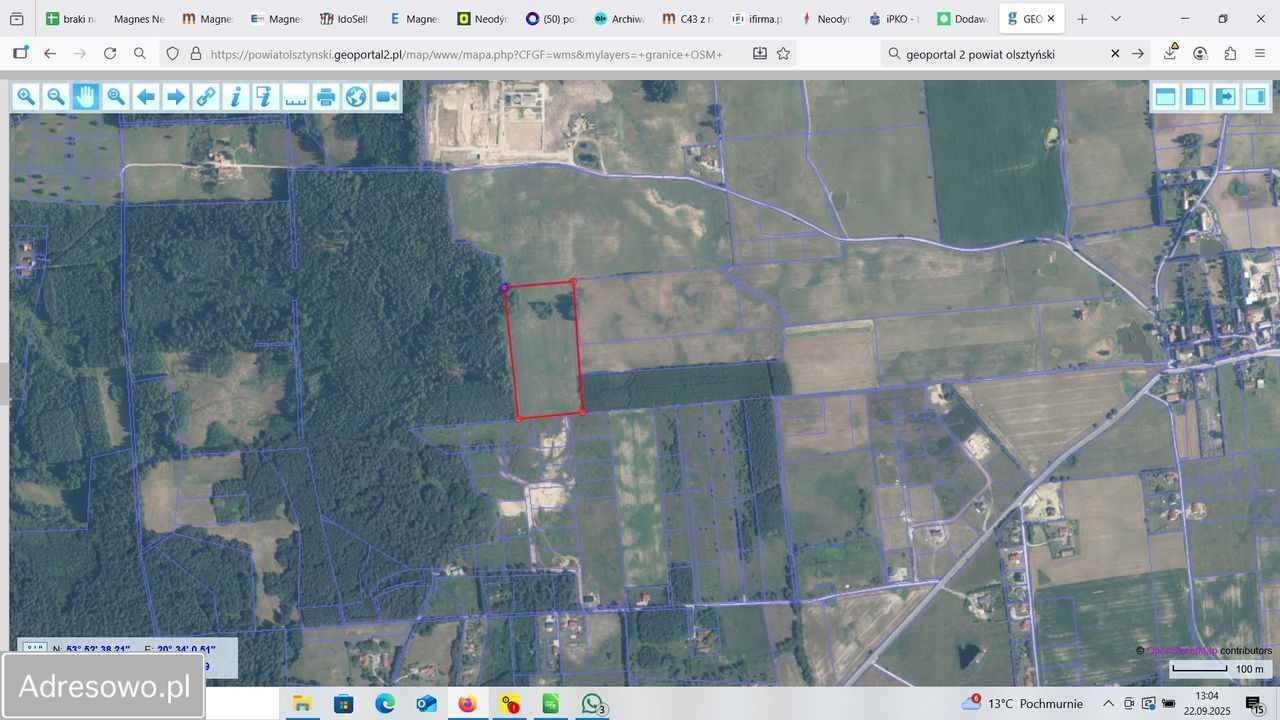Select the object info tool

[236, 97]
